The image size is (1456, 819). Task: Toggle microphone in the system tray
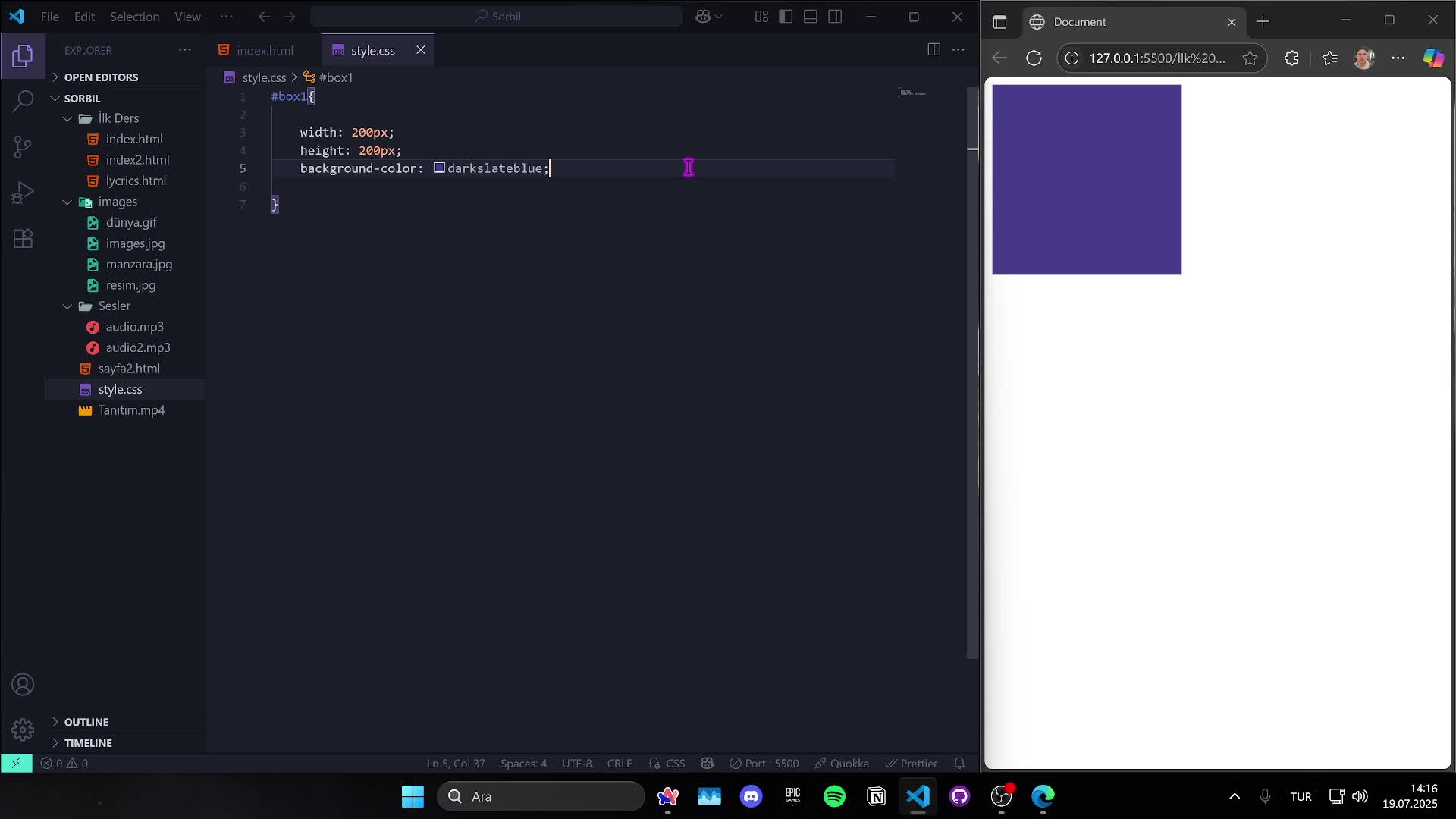[x=1265, y=796]
